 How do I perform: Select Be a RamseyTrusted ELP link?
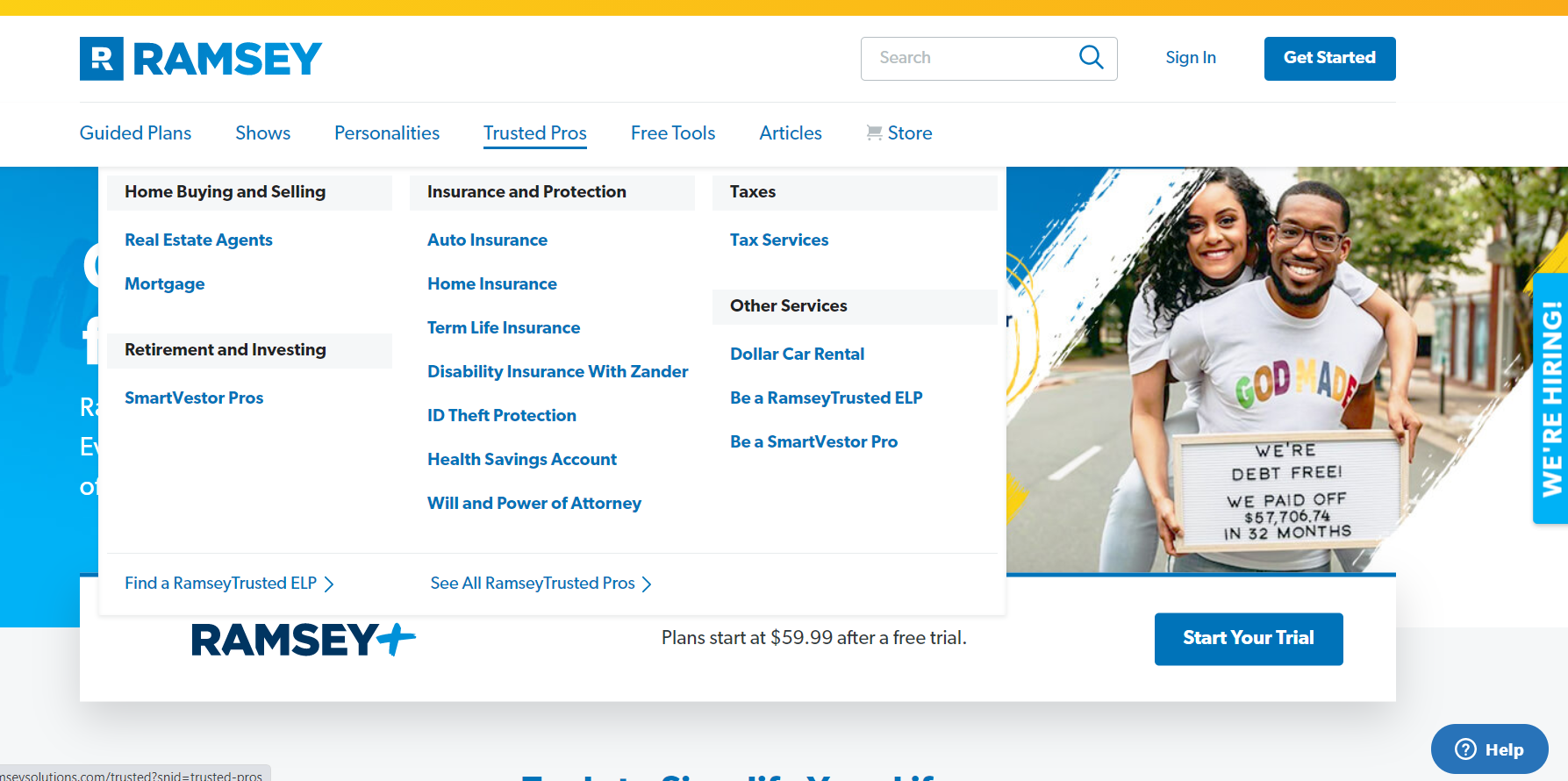click(827, 398)
